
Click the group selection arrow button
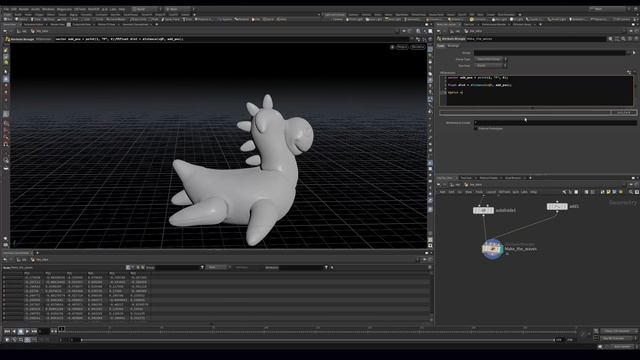[x=634, y=53]
